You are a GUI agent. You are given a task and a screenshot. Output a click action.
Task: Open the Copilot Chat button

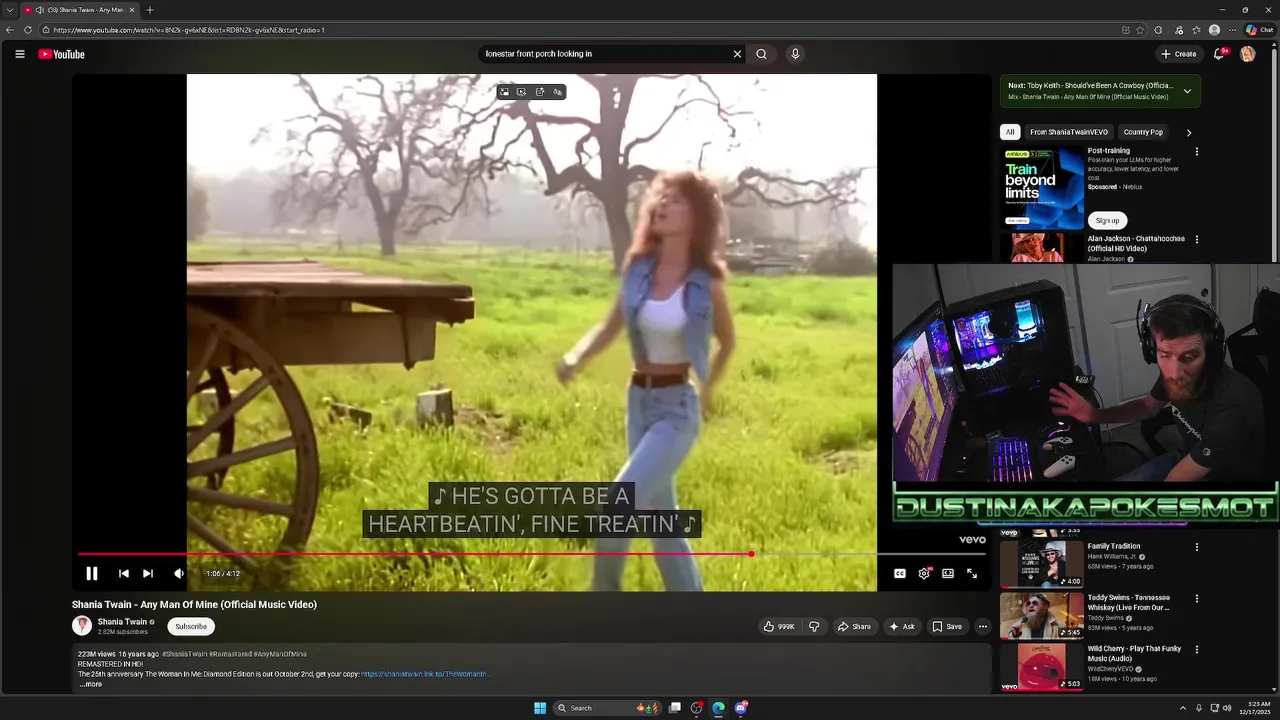[x=1259, y=30]
